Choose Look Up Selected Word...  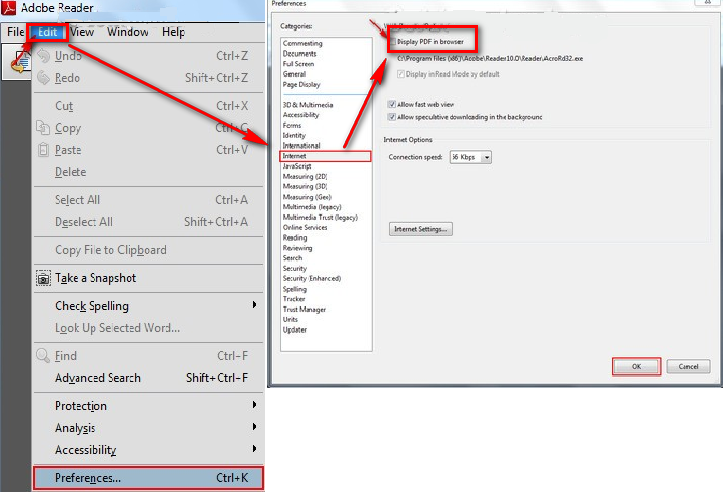tap(148, 328)
